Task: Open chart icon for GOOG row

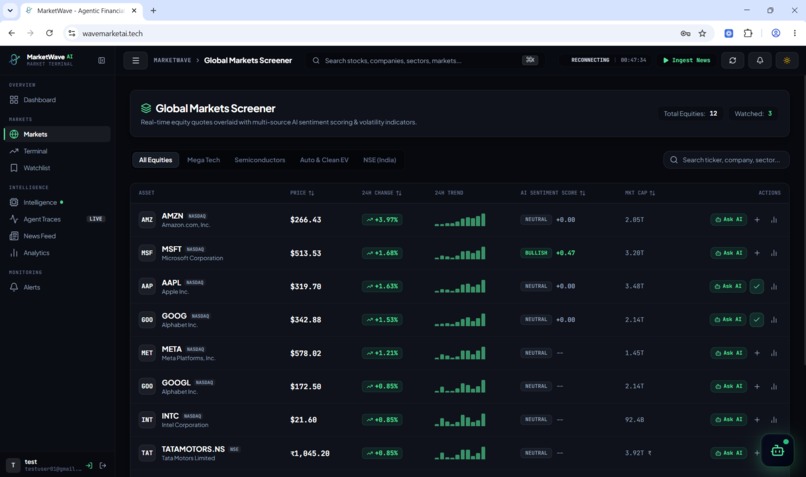Action: point(774,320)
